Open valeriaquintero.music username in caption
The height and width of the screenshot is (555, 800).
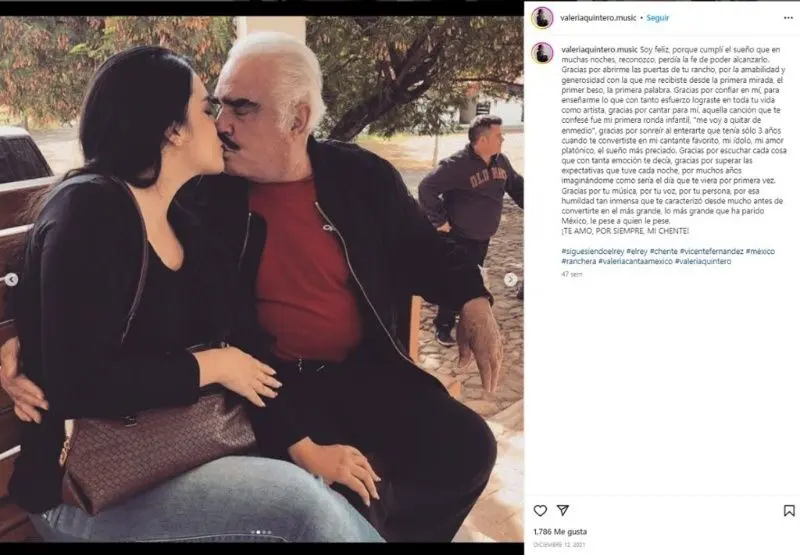pyautogui.click(x=599, y=49)
